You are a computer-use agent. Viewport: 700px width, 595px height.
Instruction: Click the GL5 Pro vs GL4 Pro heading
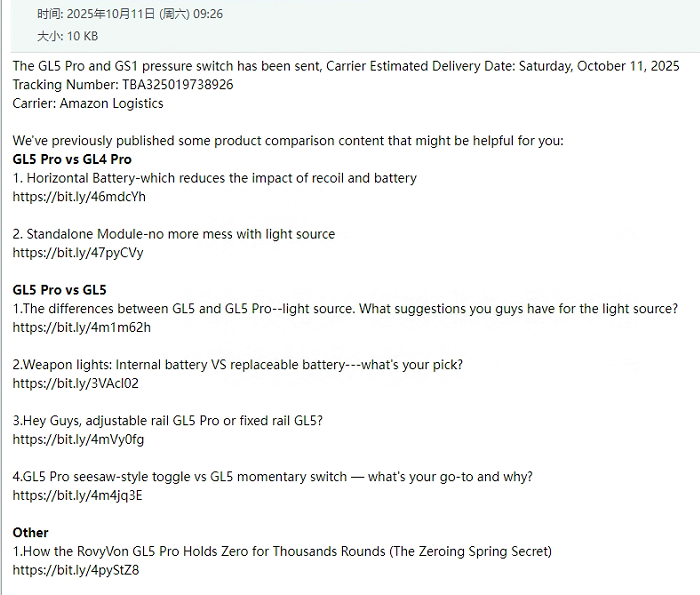(72, 159)
